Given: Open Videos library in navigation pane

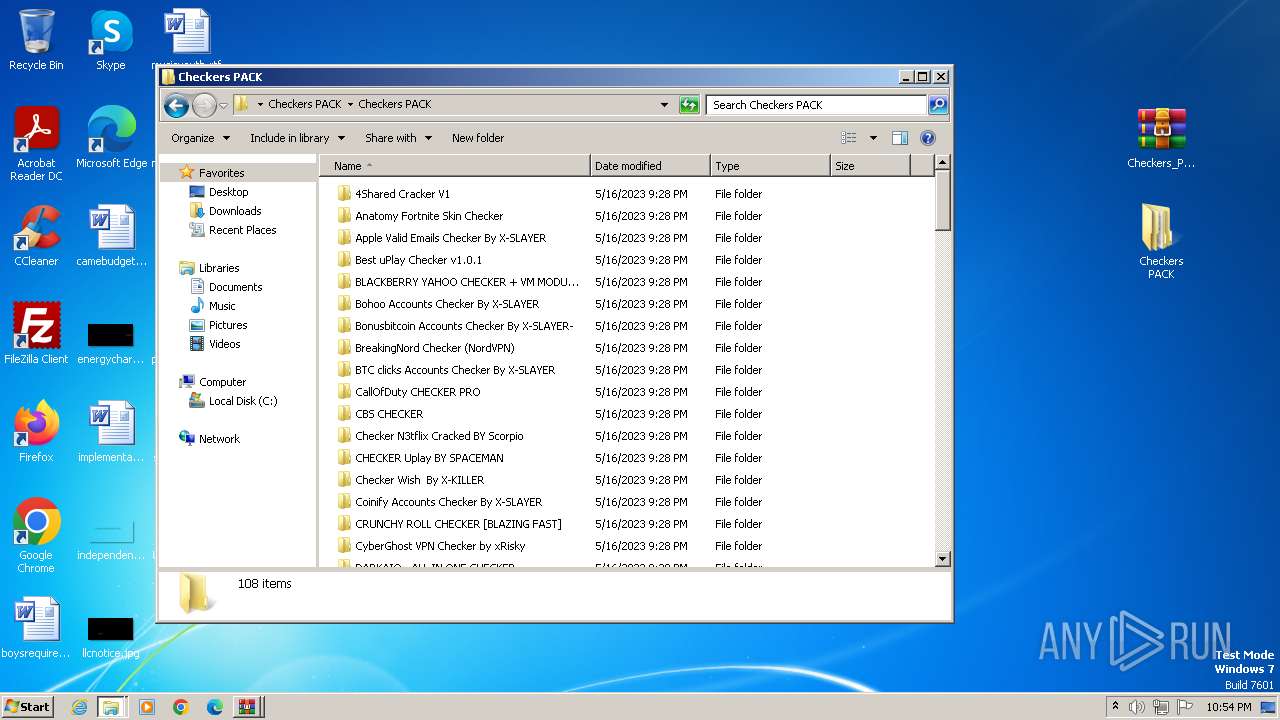Looking at the screenshot, I should pyautogui.click(x=224, y=344).
